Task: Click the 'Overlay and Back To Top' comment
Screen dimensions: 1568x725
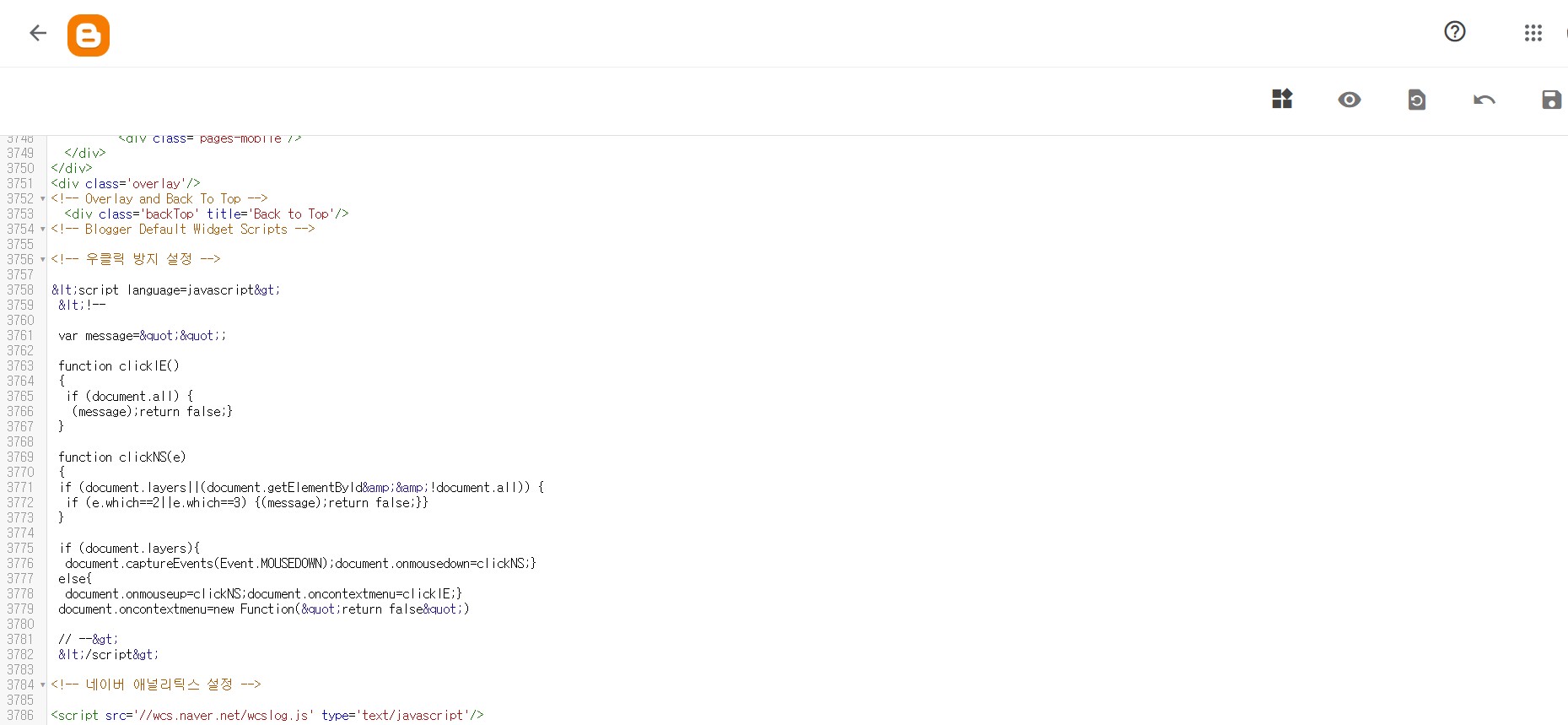Action: click(159, 199)
